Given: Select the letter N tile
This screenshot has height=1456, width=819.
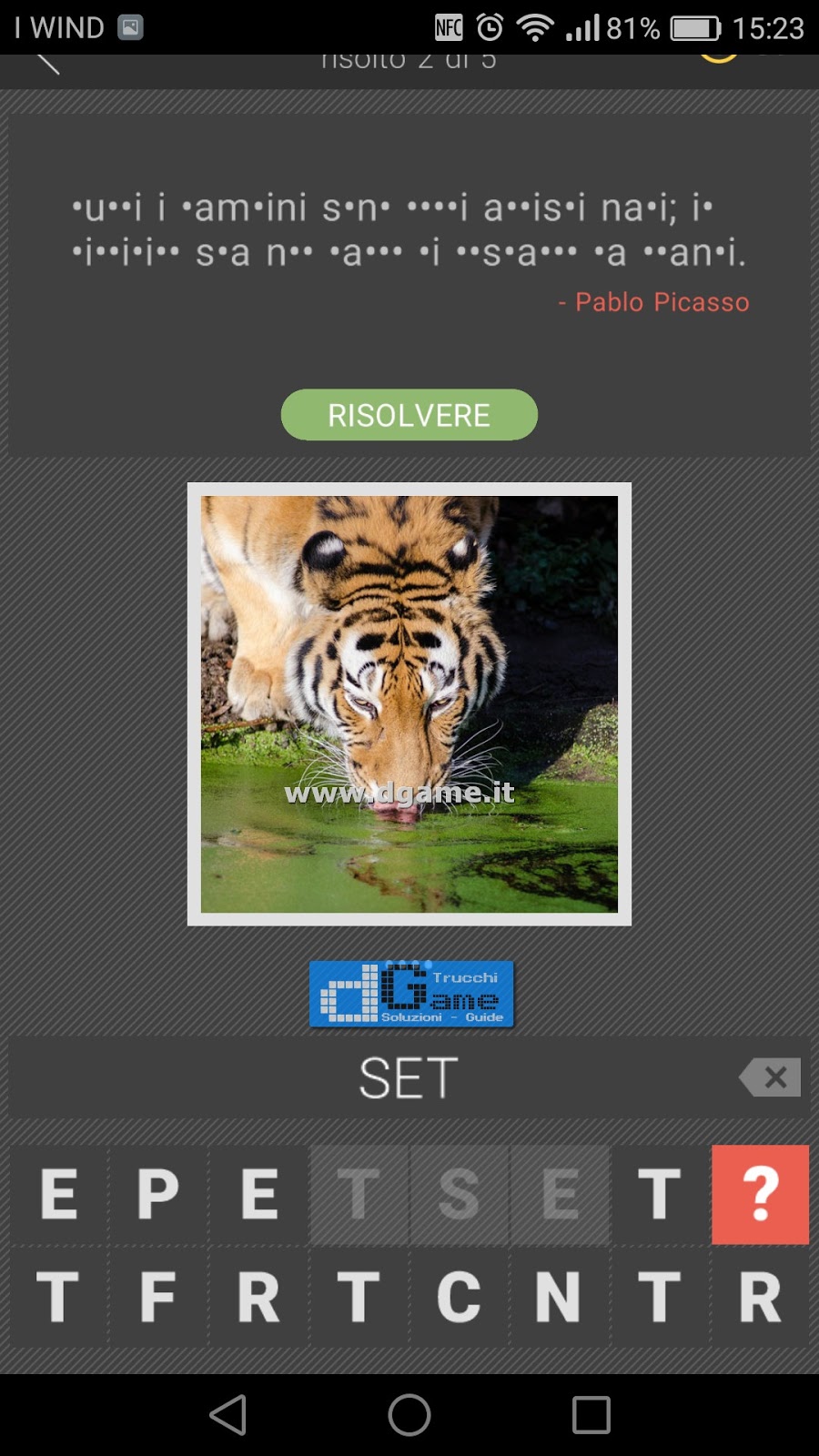Looking at the screenshot, I should pos(559,1297).
